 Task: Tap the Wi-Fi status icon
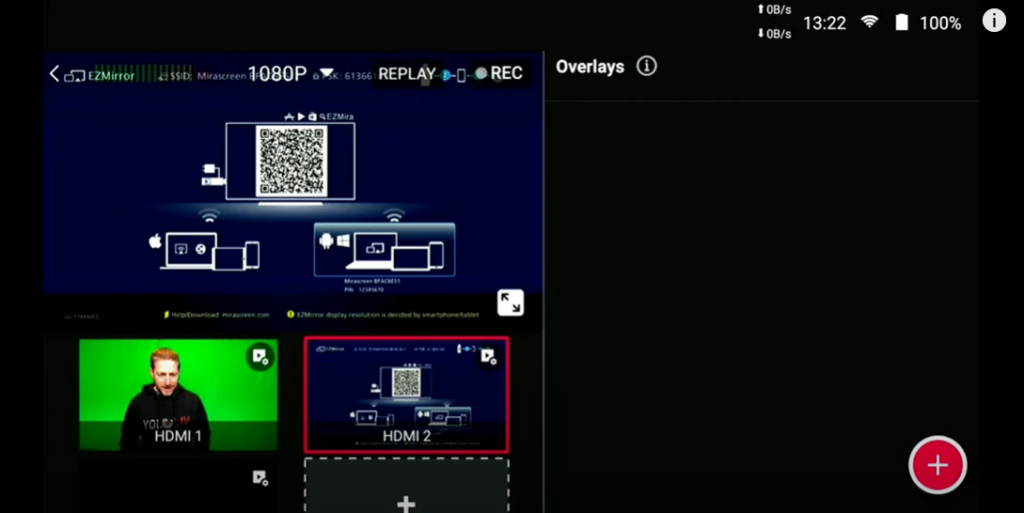[x=869, y=22]
